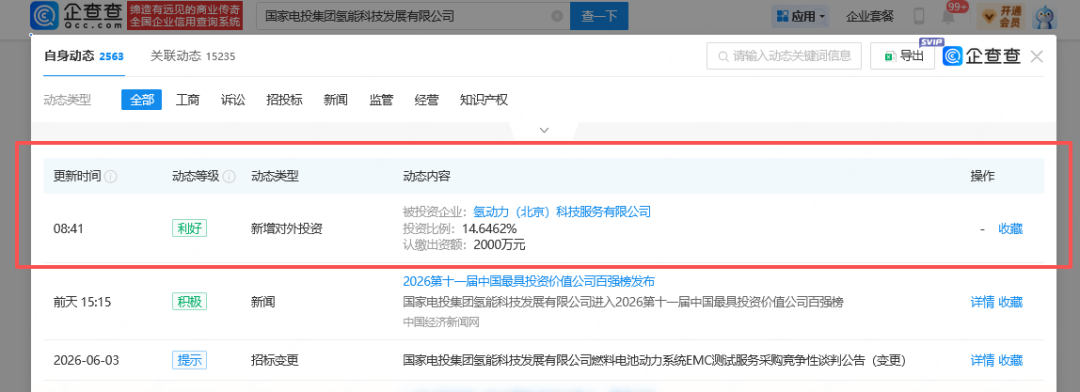1080x392 pixels.
Task: Open 企业套餐 link
Action: click(870, 16)
